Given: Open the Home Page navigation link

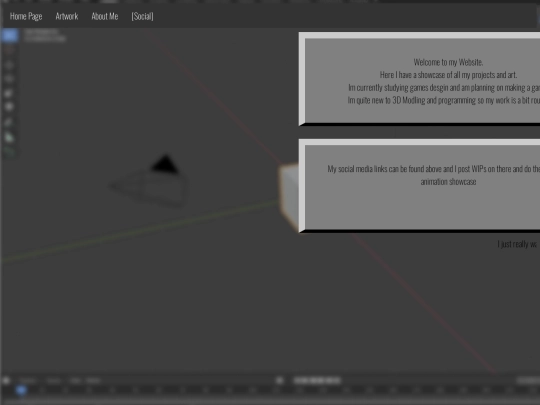Looking at the screenshot, I should coord(26,16).
